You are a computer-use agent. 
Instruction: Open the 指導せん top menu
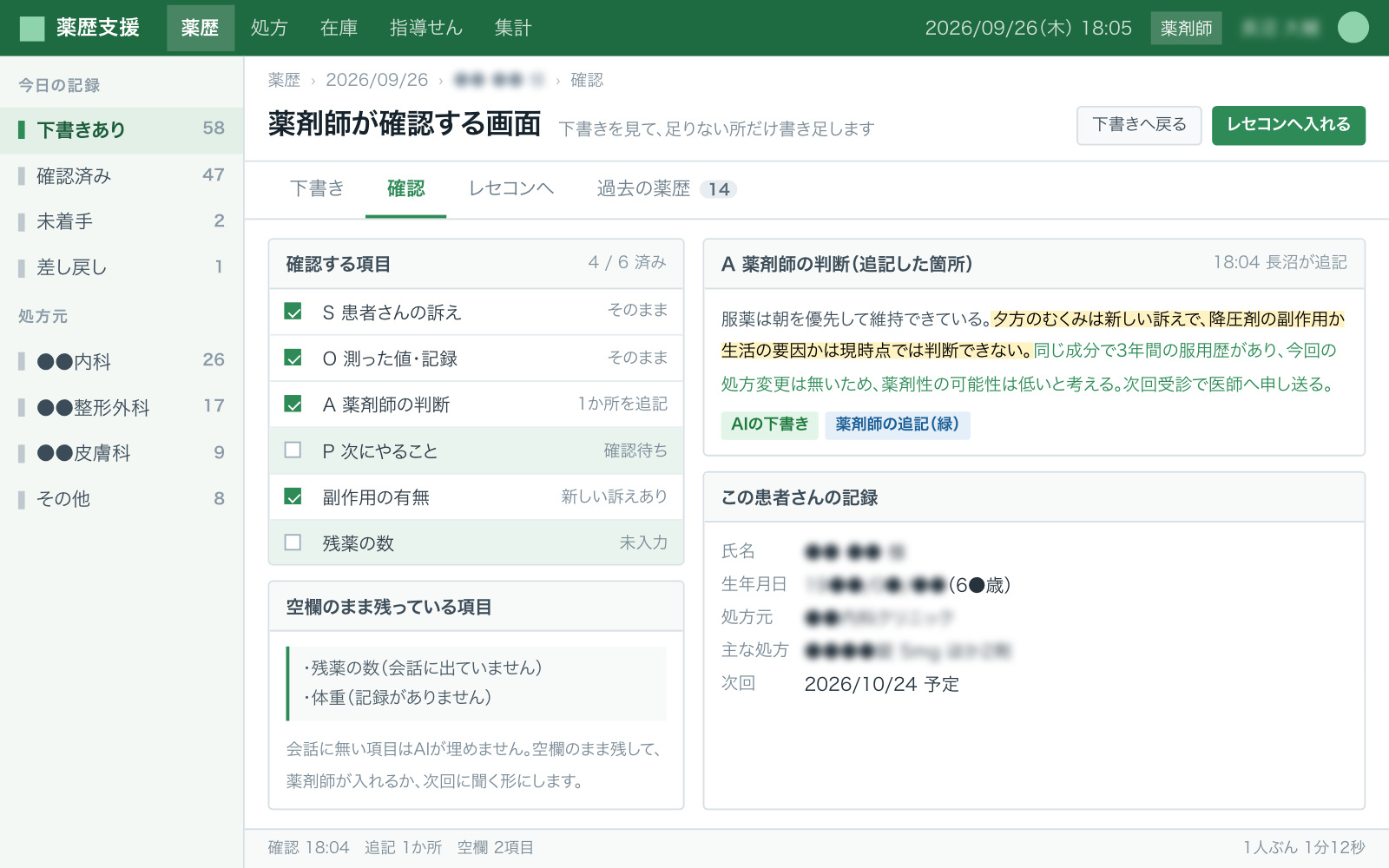(426, 28)
